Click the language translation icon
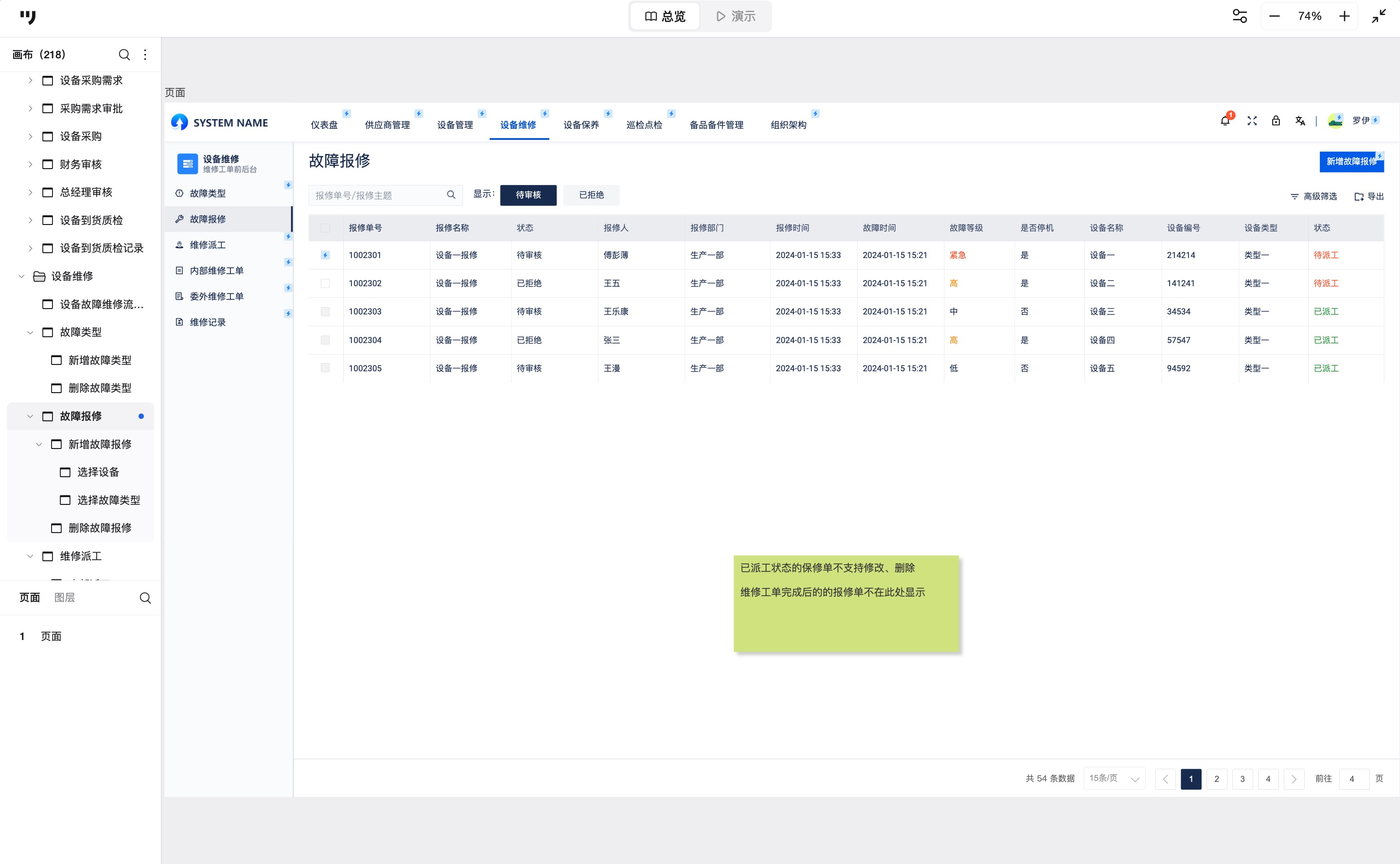This screenshot has width=1400, height=864. (1300, 121)
